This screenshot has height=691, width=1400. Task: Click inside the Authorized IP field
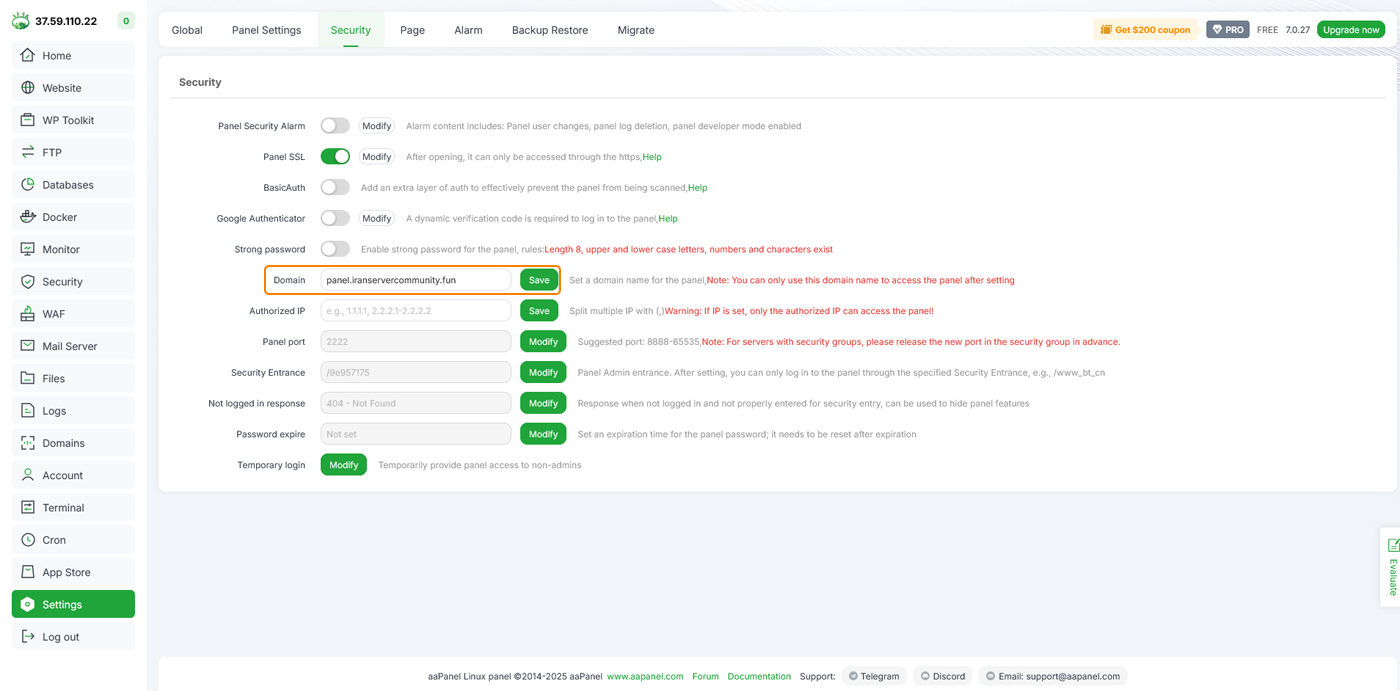click(415, 310)
